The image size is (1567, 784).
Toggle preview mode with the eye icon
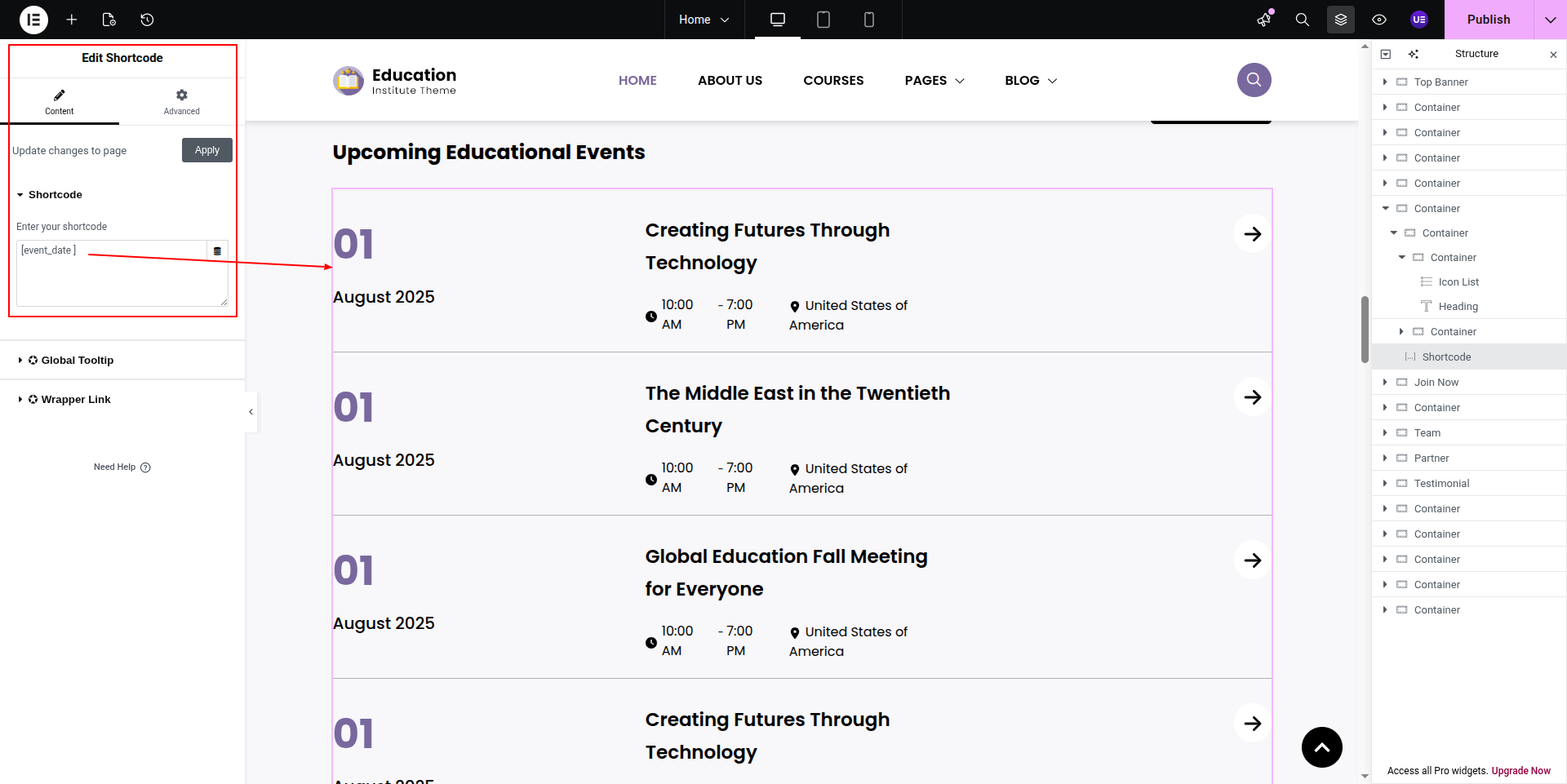pos(1379,20)
